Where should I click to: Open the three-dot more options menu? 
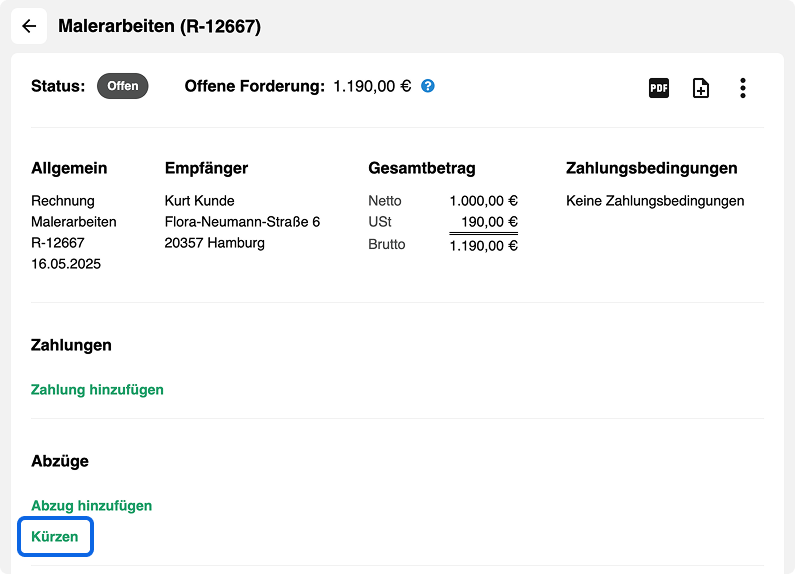tap(743, 88)
